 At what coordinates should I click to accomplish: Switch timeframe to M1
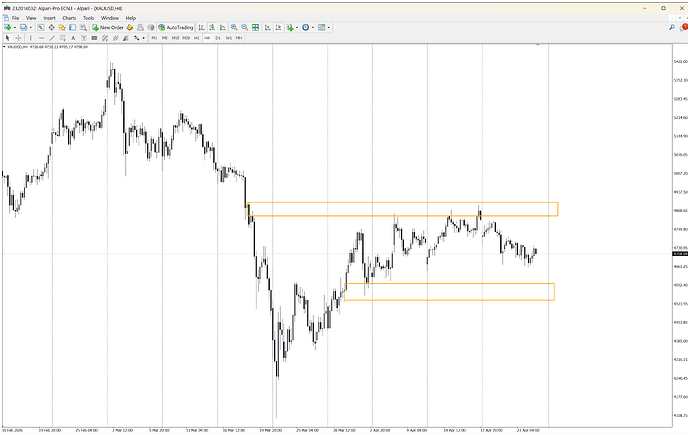pyautogui.click(x=154, y=38)
